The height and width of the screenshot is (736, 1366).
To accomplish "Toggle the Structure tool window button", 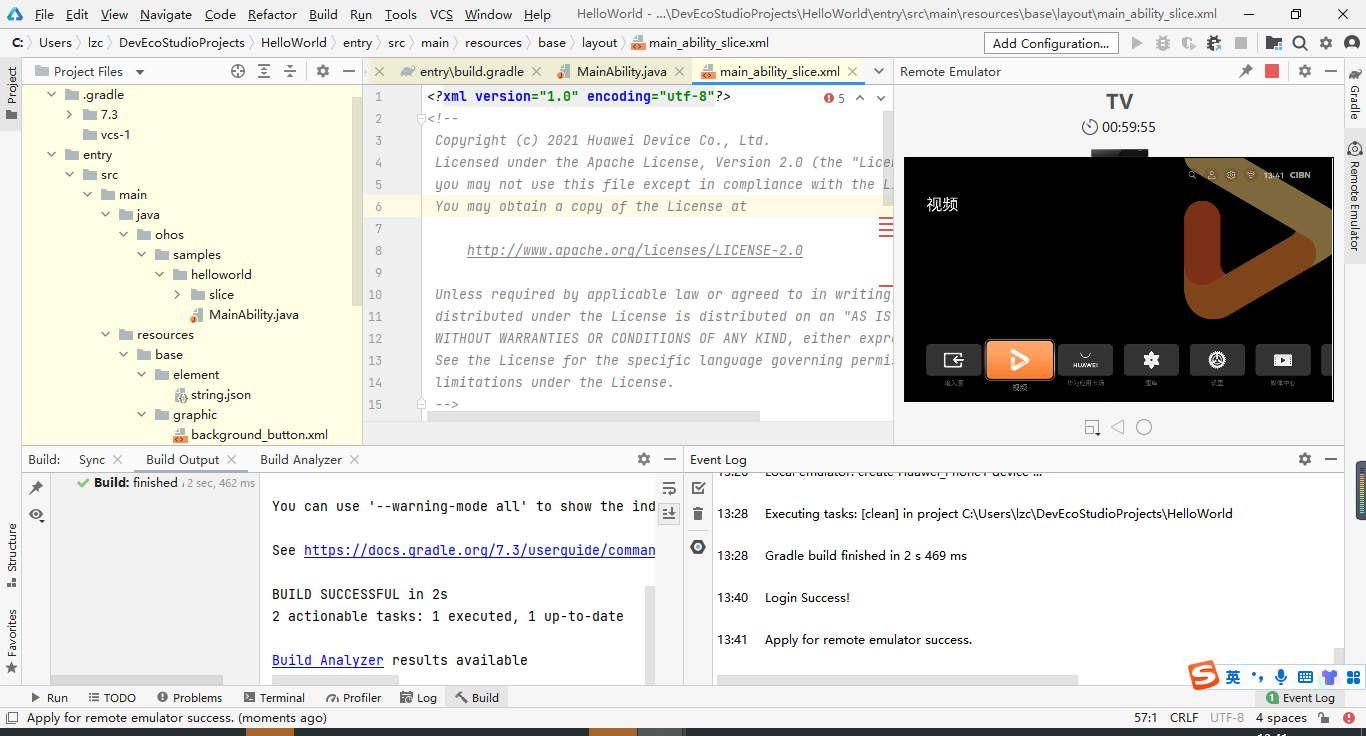I will 11,556.
